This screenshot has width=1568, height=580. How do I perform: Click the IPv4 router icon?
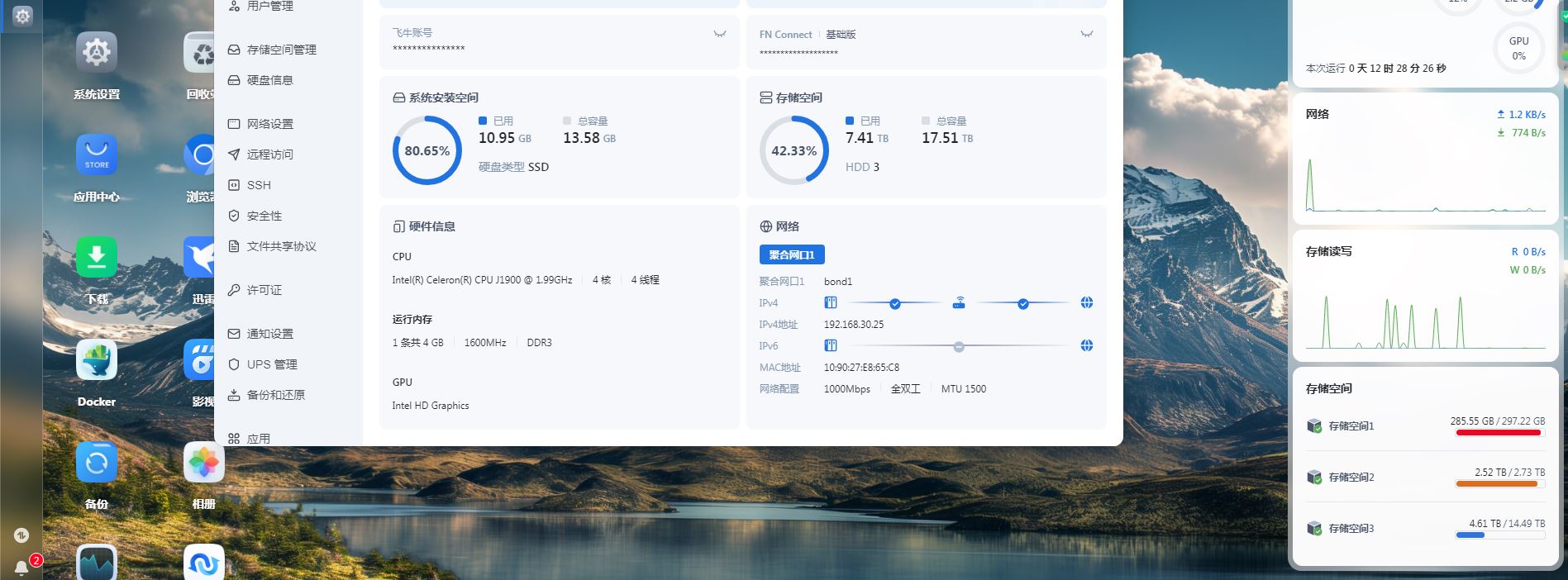[x=959, y=302]
